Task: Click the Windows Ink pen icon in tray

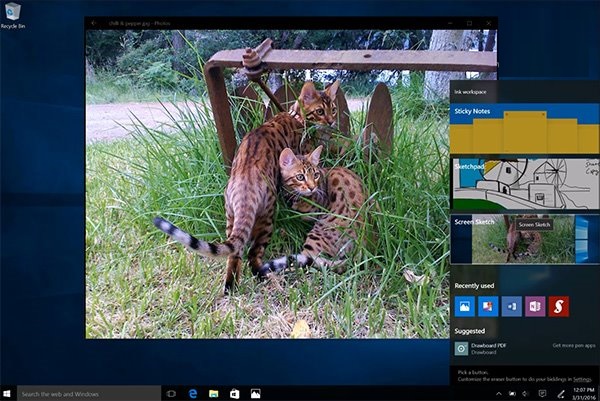Action: coord(561,393)
